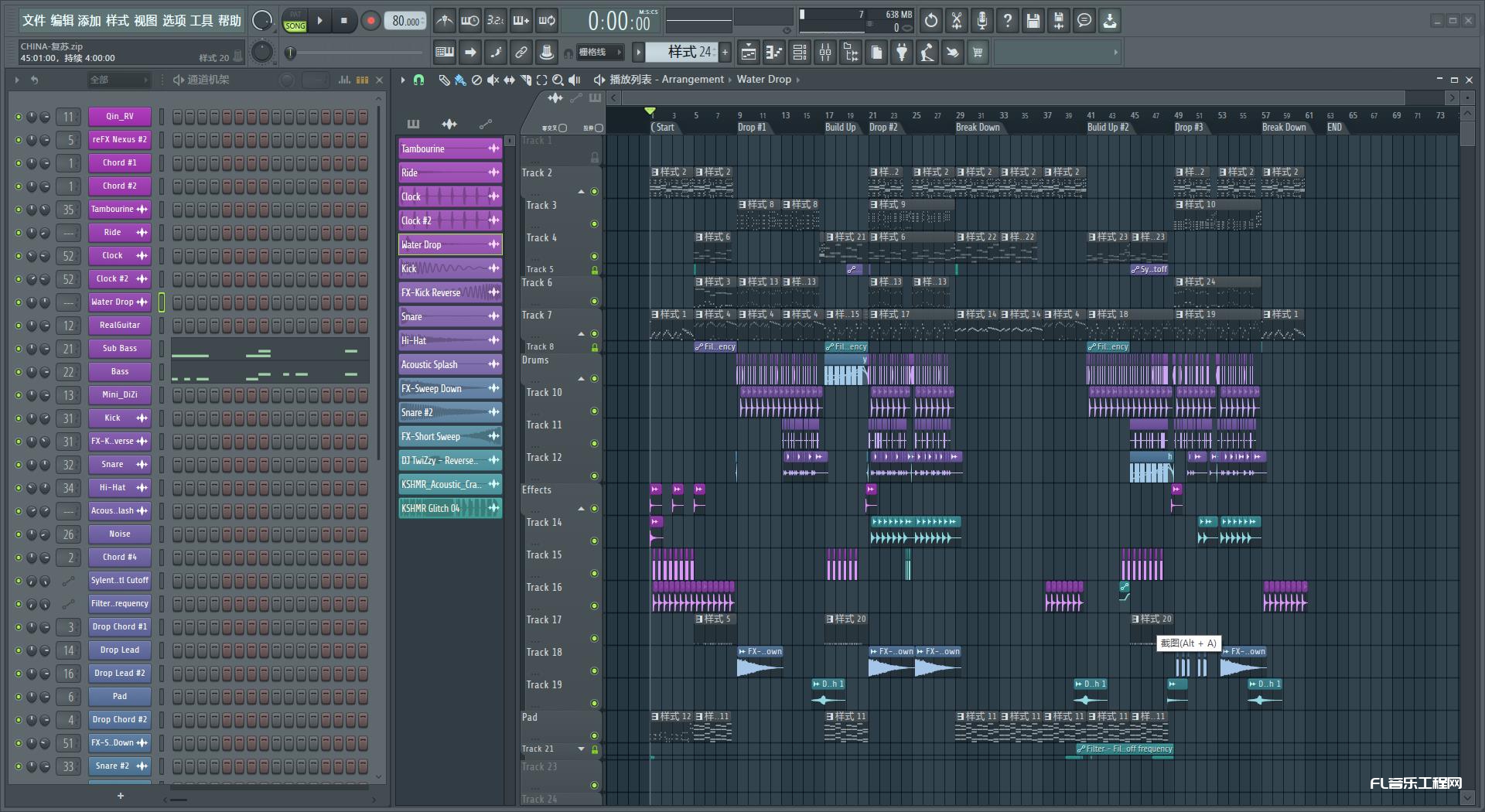Expand the Track 21 group arrow

click(581, 749)
